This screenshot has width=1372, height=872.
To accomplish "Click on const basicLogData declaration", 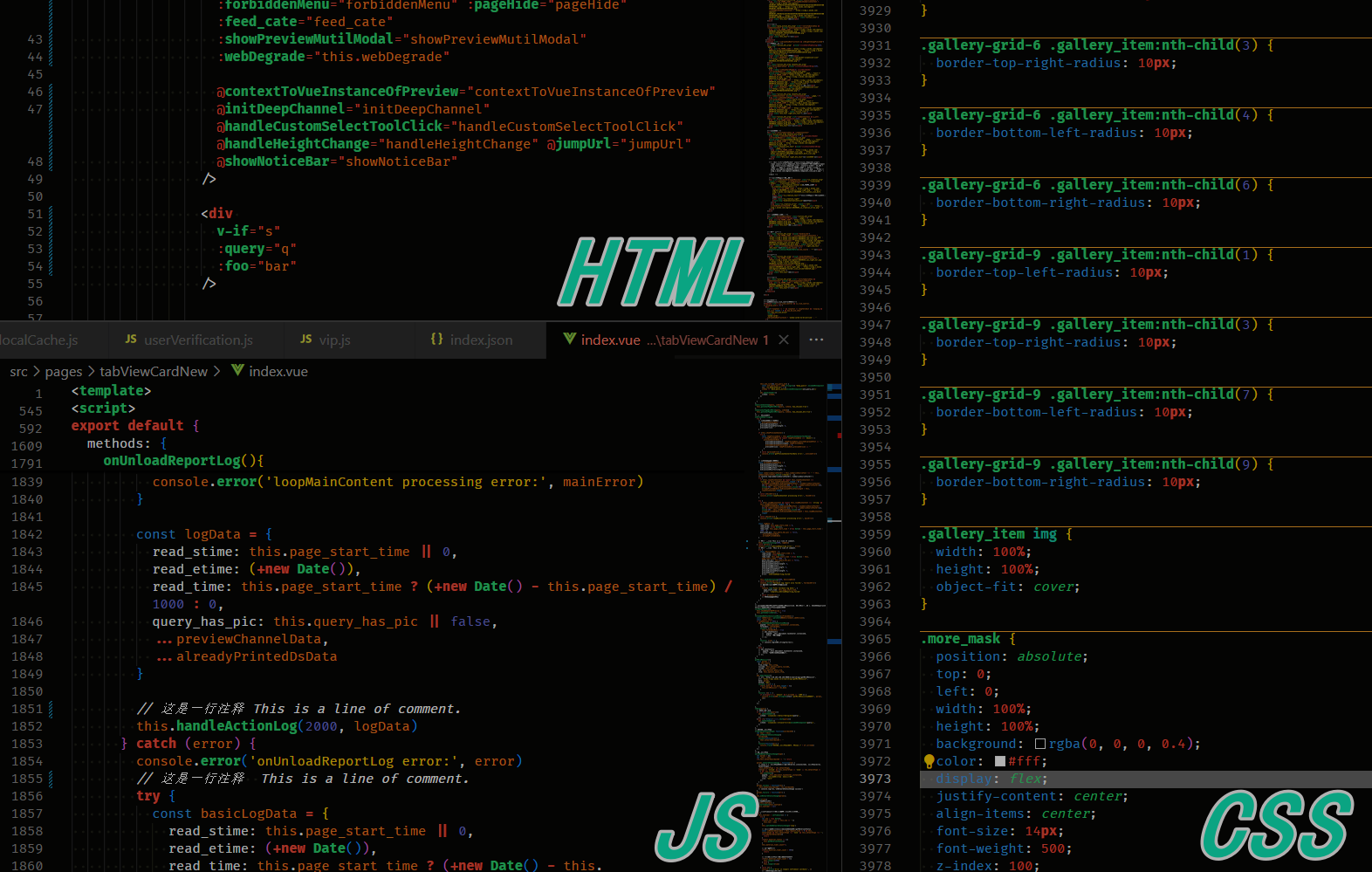I will tap(241, 814).
